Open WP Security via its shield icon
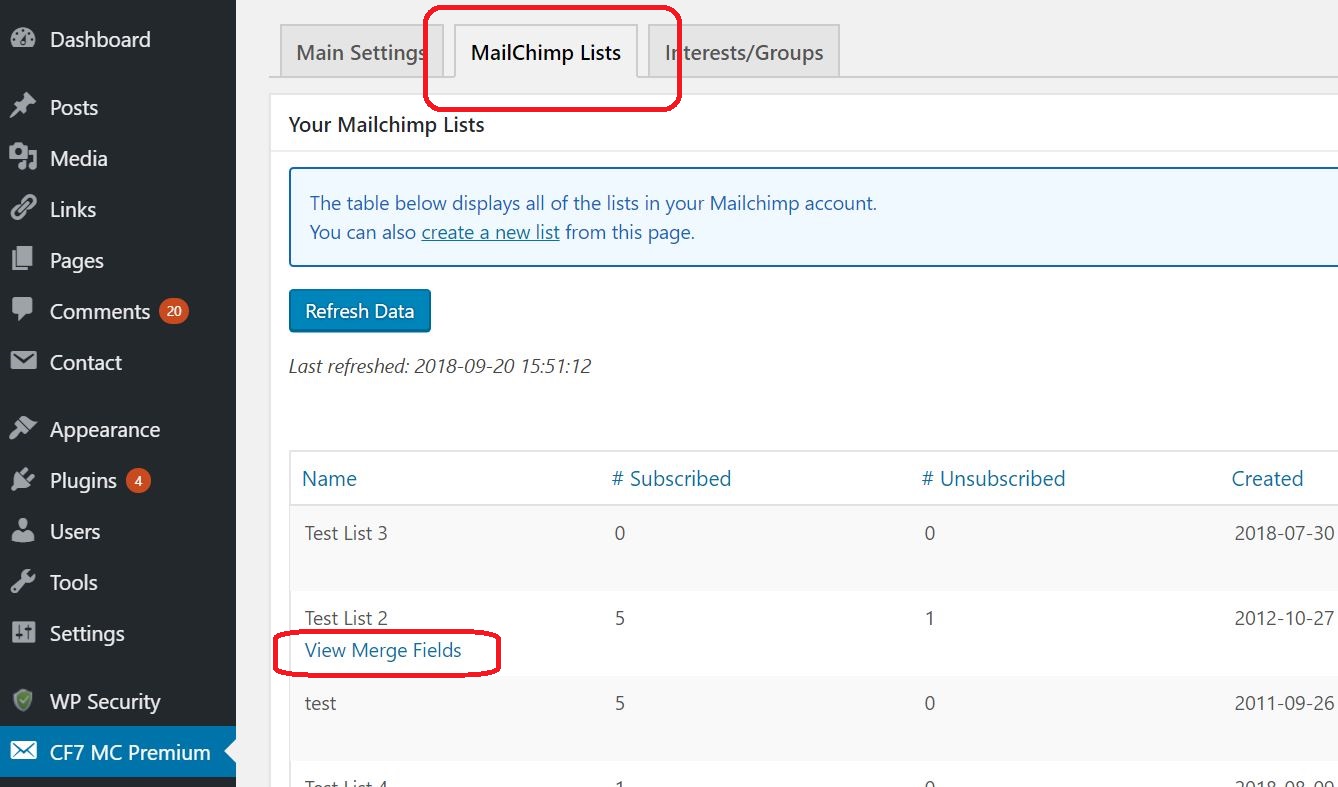The image size is (1338, 787). pyautogui.click(x=22, y=701)
